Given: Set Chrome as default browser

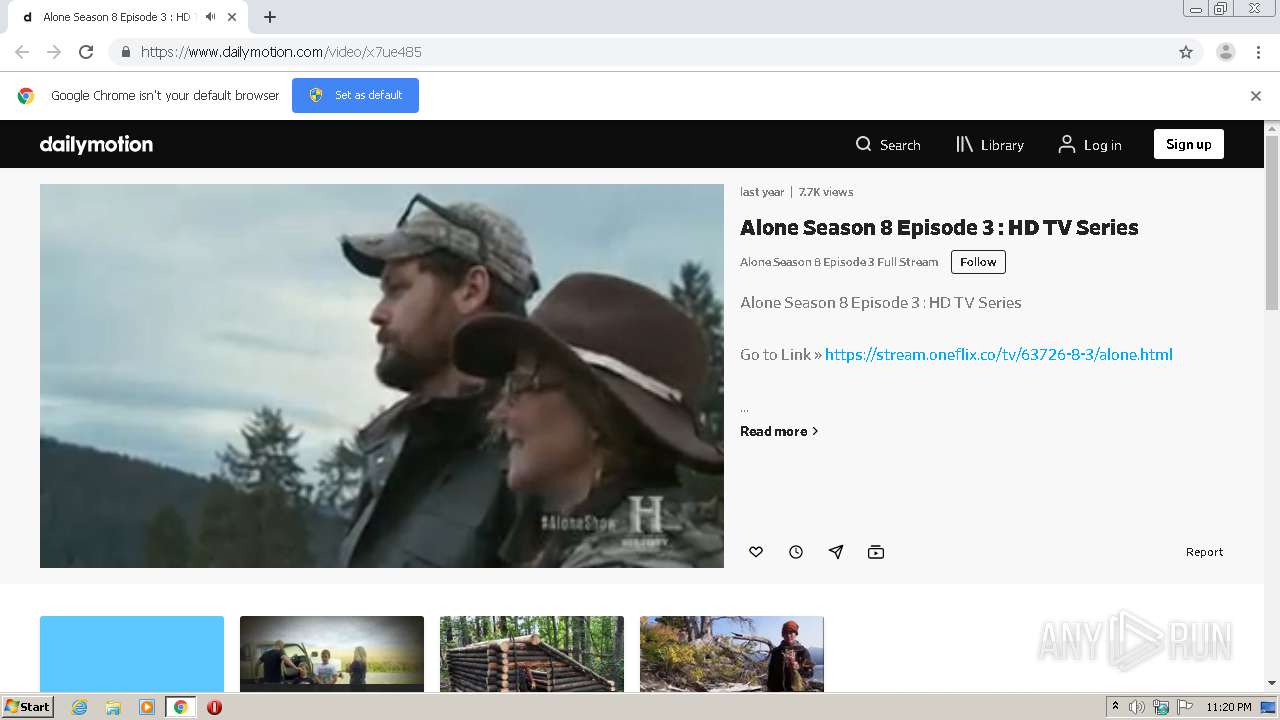Looking at the screenshot, I should (x=355, y=95).
